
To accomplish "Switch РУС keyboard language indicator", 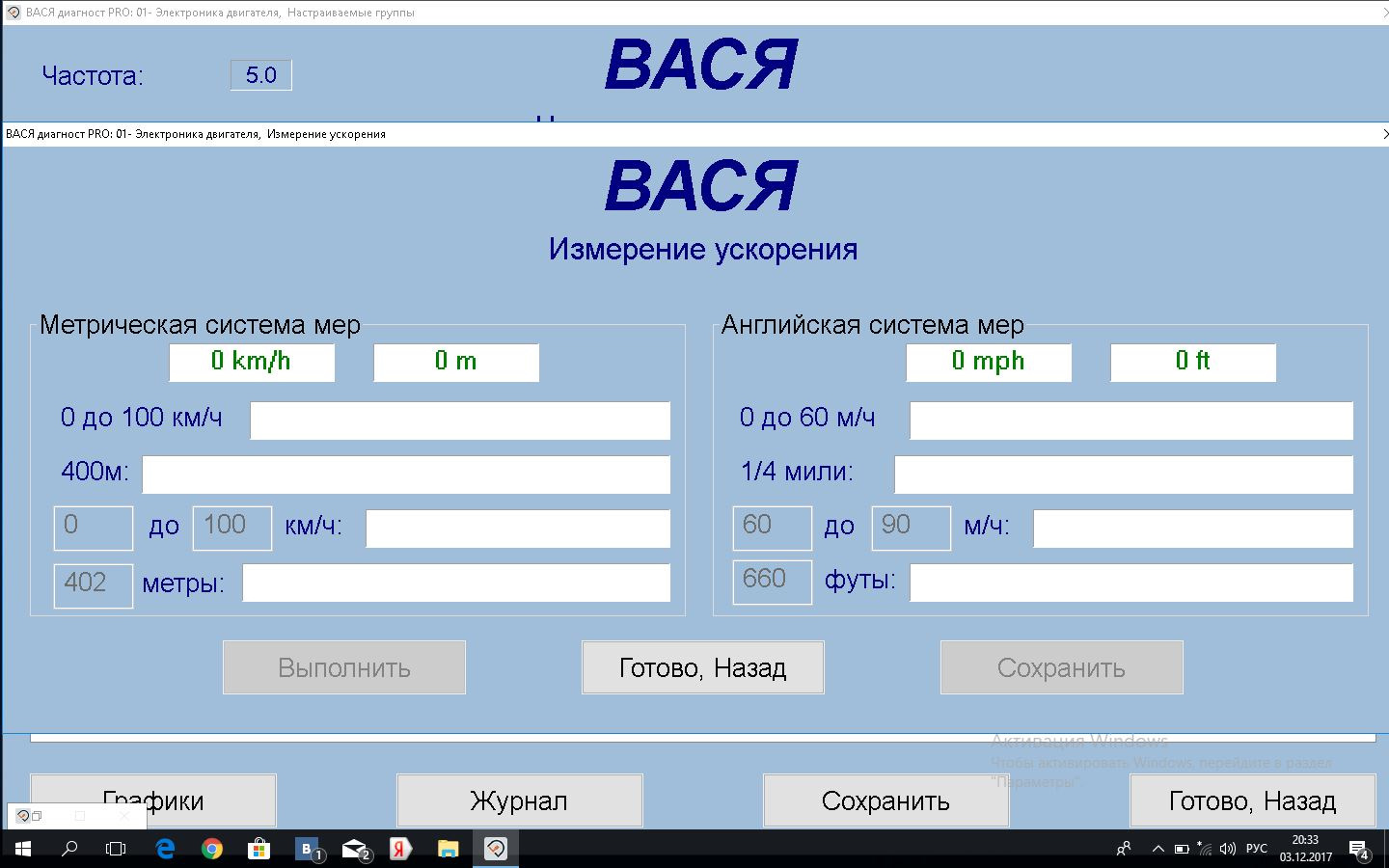I will pyautogui.click(x=1257, y=850).
